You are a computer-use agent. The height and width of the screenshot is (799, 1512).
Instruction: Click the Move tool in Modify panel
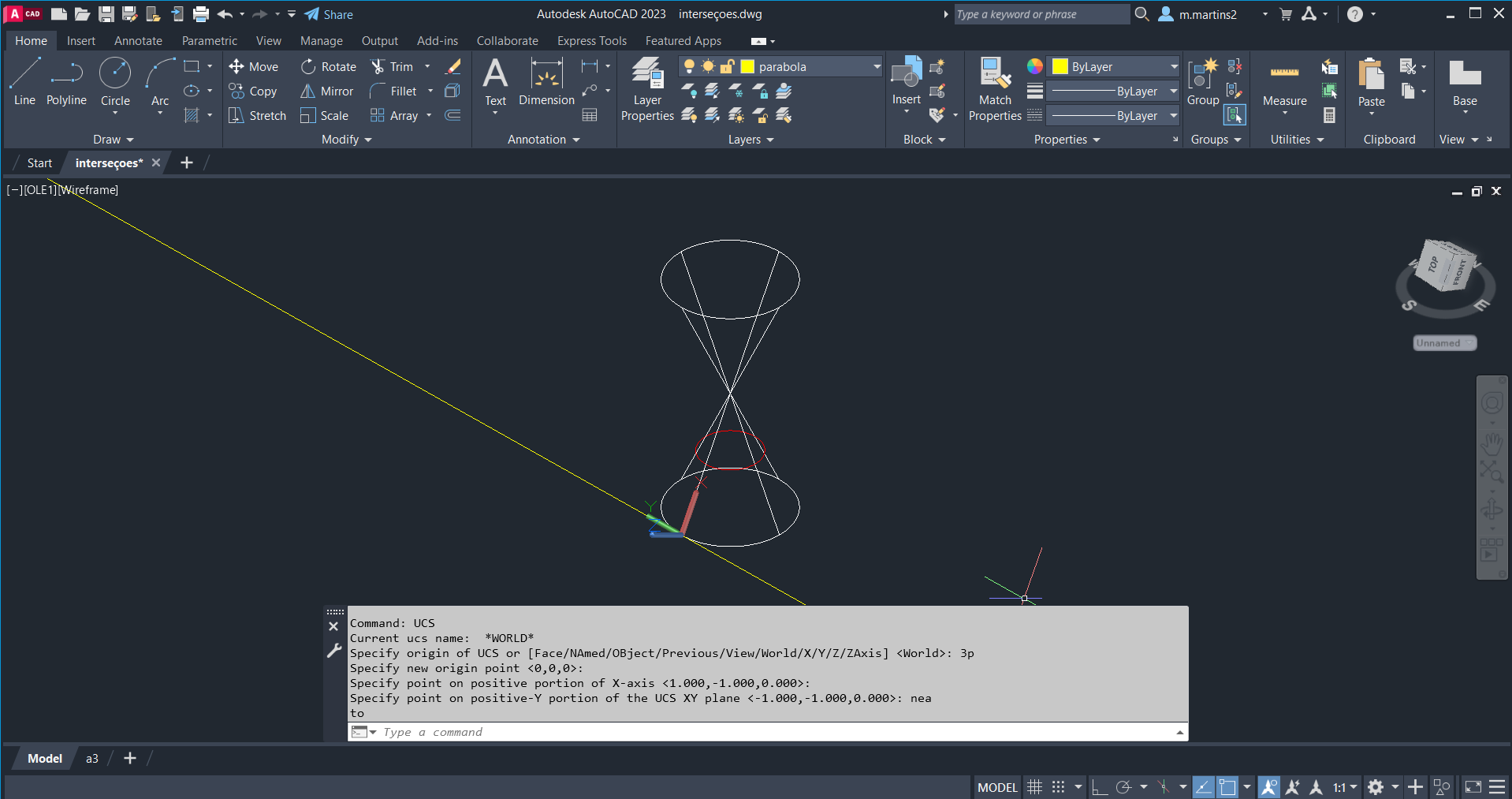(253, 67)
